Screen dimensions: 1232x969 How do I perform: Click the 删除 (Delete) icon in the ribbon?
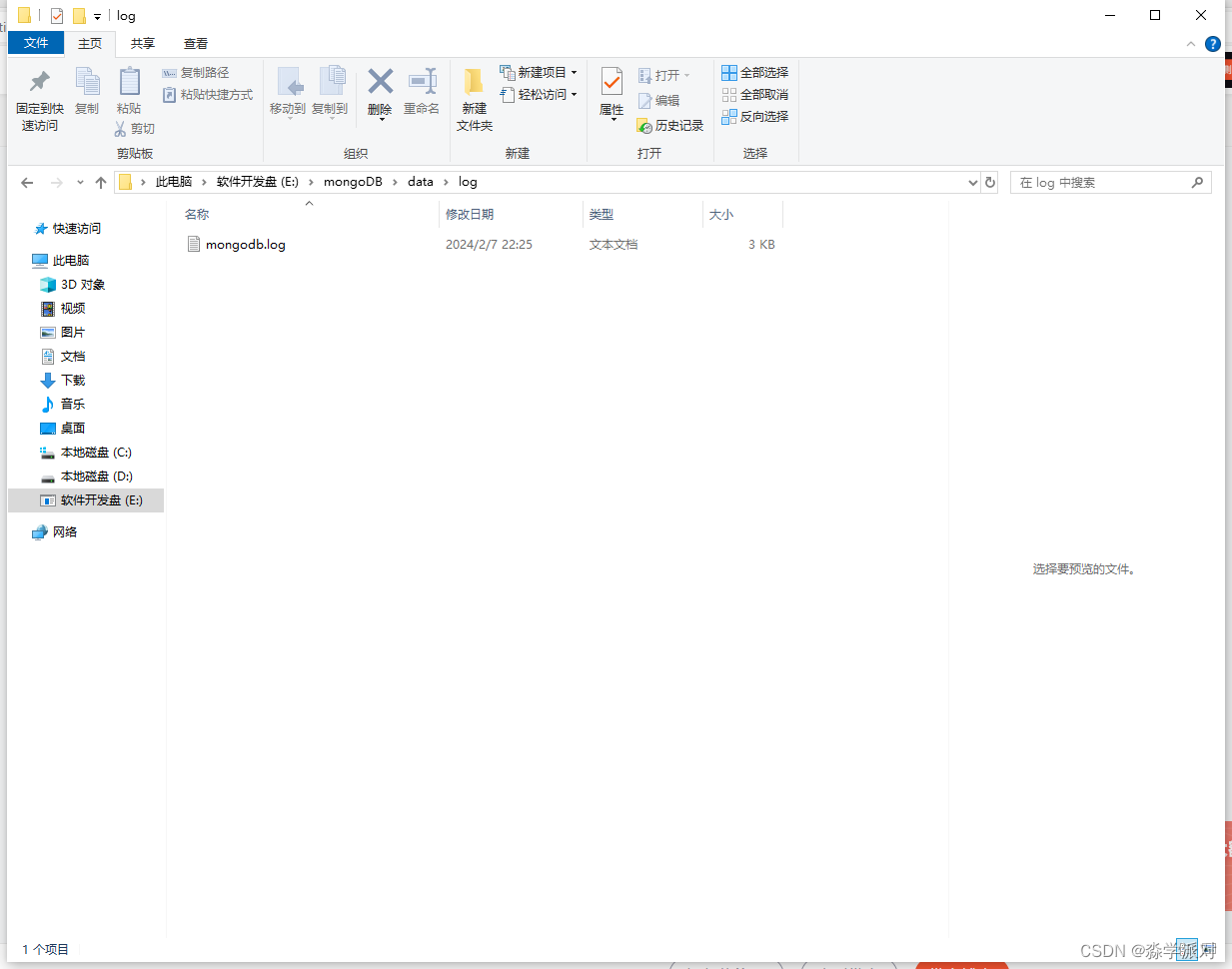tap(380, 93)
